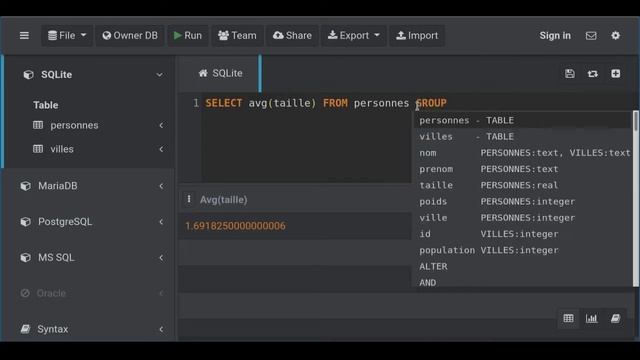Open the Team button
This screenshot has height=360, width=640.
(237, 36)
